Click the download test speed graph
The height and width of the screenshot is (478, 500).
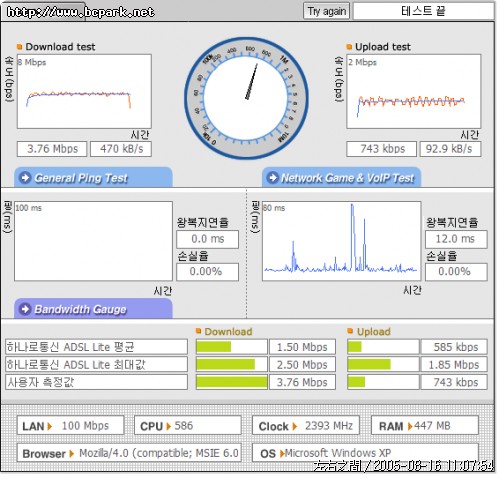84,91
